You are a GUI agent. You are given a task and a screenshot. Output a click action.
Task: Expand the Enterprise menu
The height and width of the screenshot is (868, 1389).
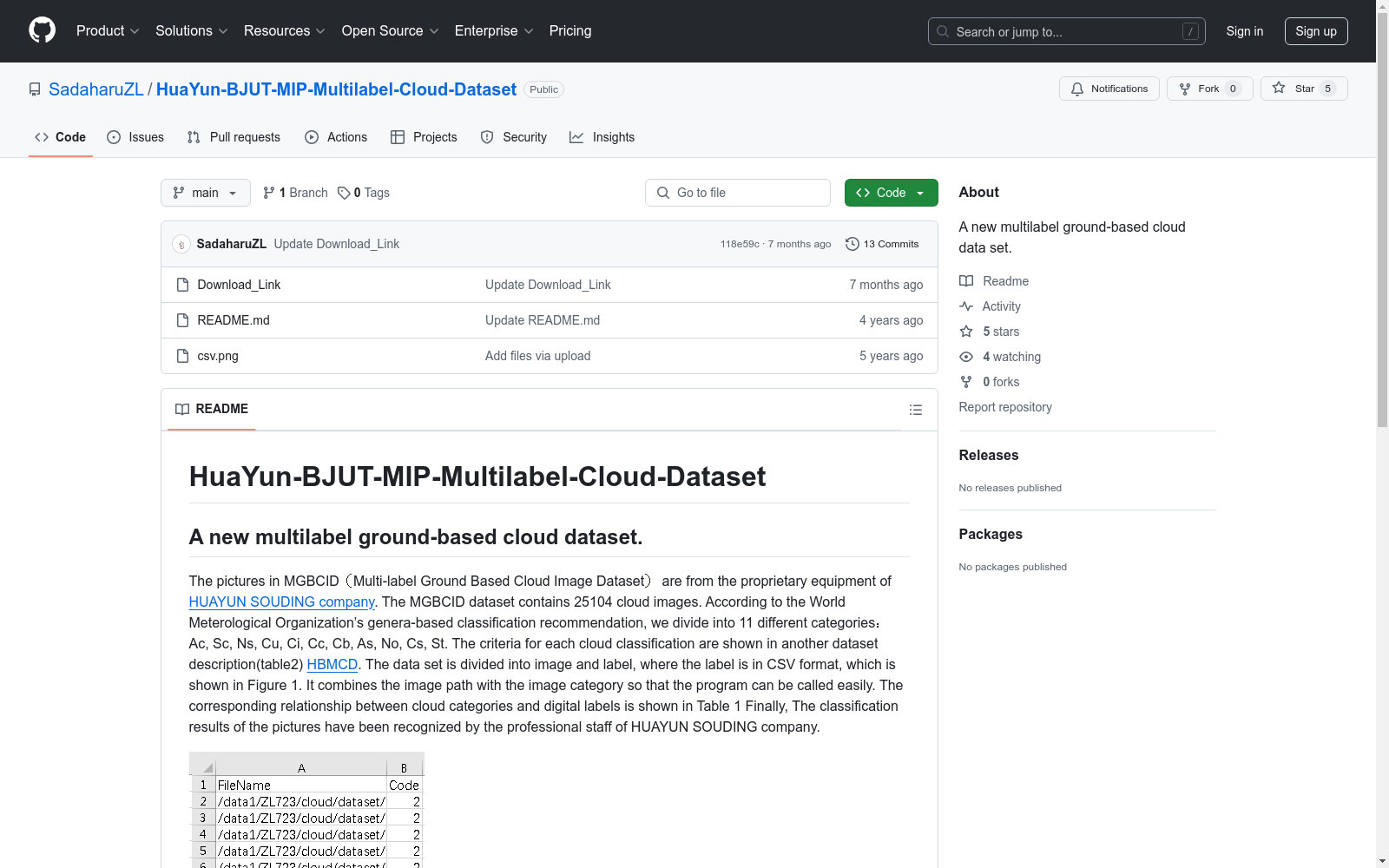point(494,30)
